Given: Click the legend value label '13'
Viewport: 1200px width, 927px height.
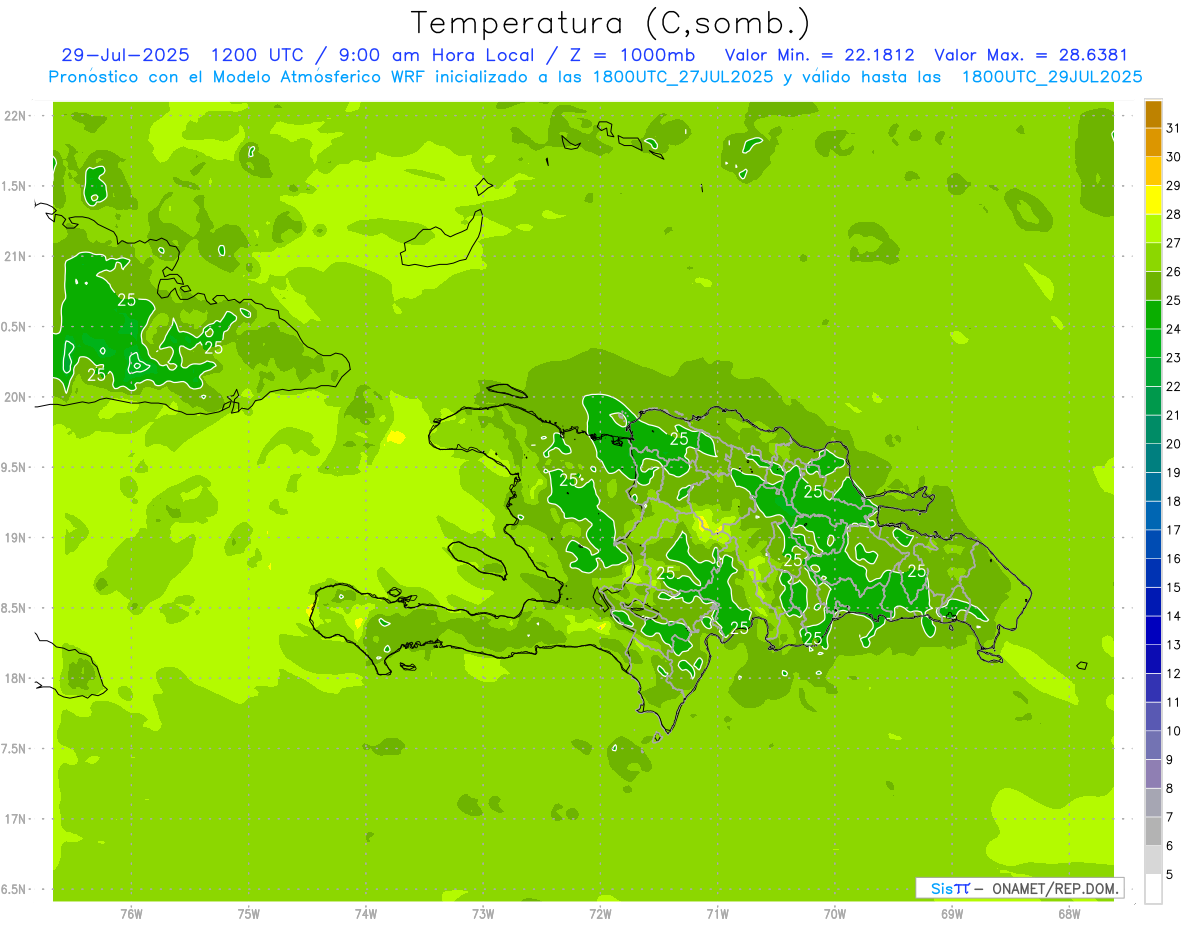Looking at the screenshot, I should click(x=1173, y=645).
